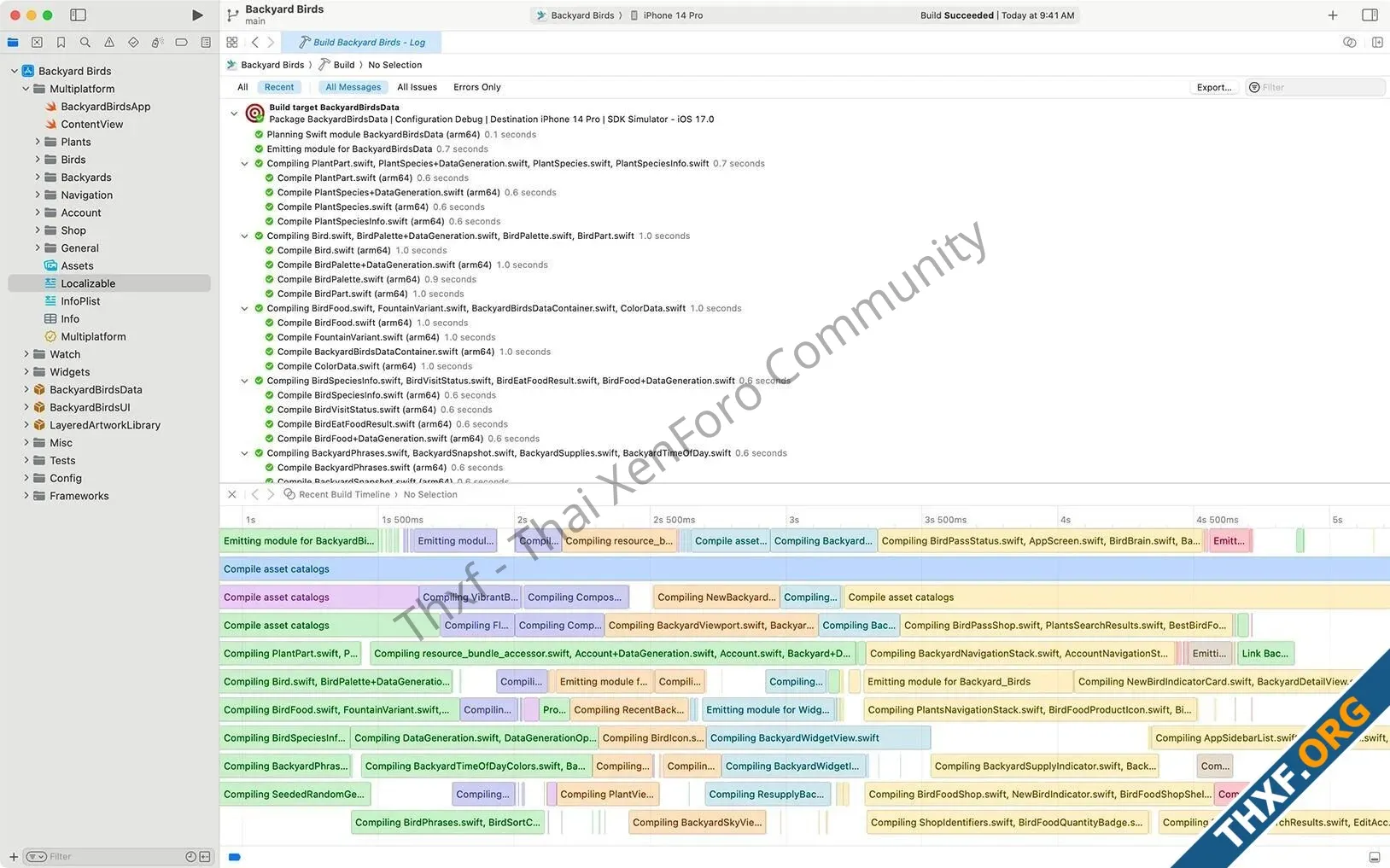This screenshot has height=868, width=1390.
Task: Click the filter icon in log search field
Action: (x=1254, y=87)
